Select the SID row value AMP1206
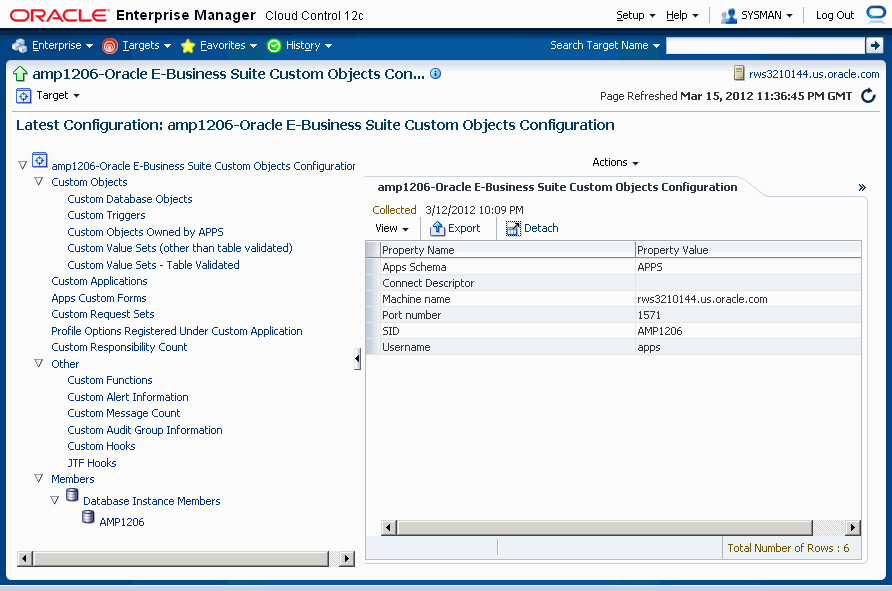The width and height of the screenshot is (892, 591). [x=659, y=331]
